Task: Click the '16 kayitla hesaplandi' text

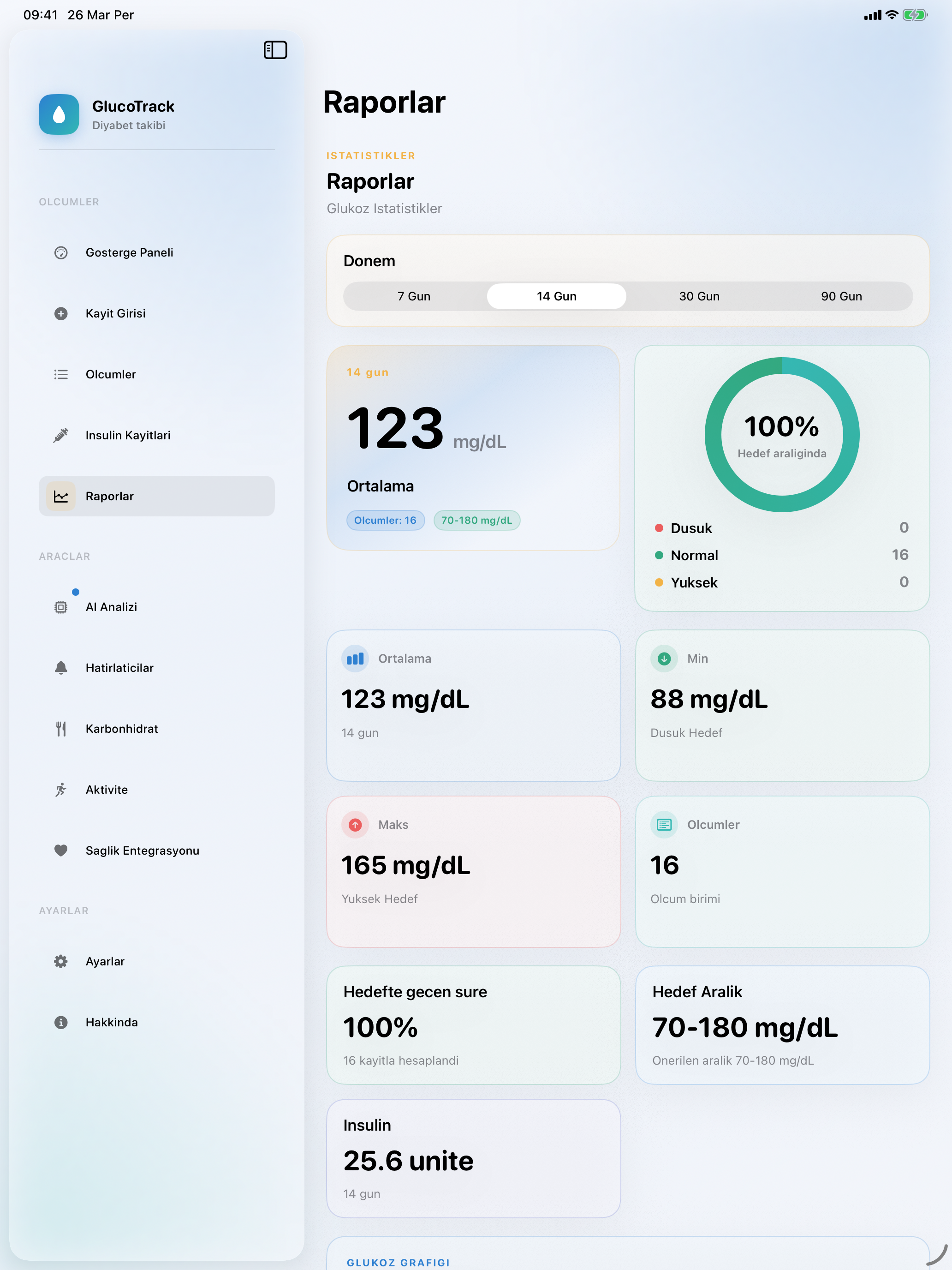Action: click(400, 1060)
